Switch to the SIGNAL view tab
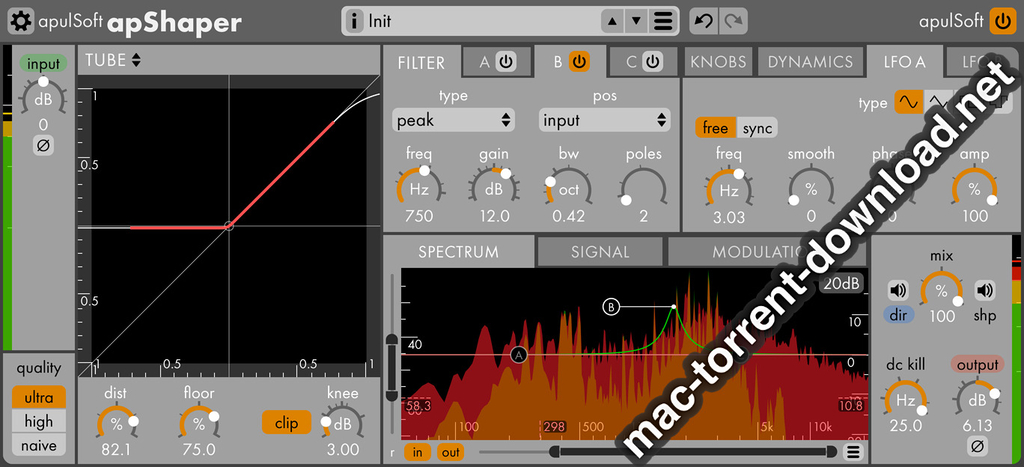This screenshot has height=467, width=1024. 600,252
